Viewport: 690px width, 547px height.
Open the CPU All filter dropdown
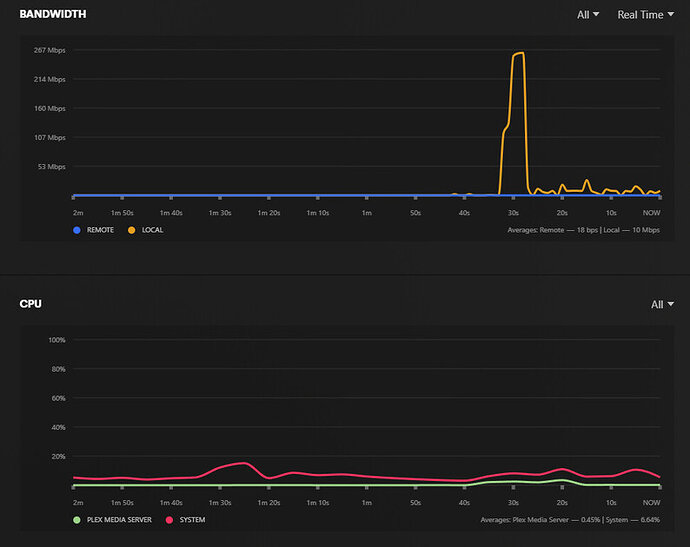click(662, 304)
